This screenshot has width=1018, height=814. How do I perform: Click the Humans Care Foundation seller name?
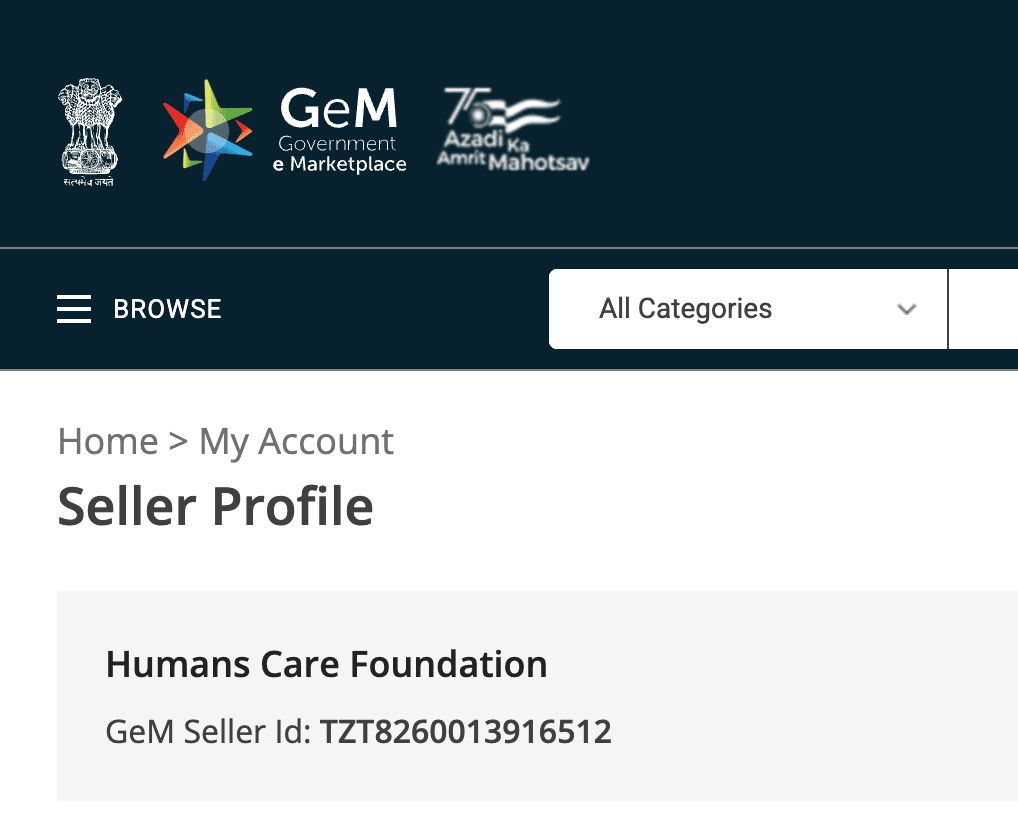[x=326, y=663]
